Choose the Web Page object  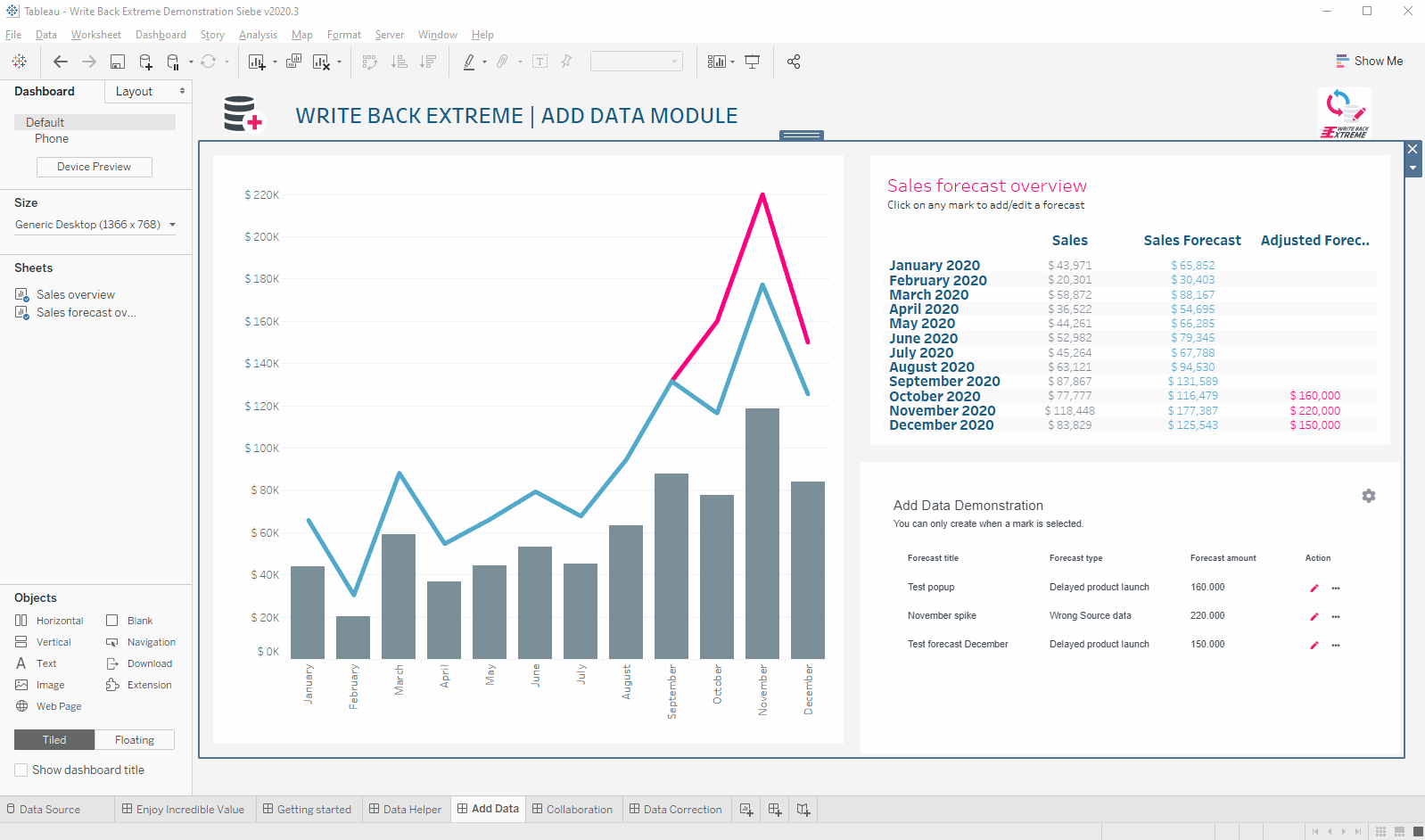click(49, 706)
